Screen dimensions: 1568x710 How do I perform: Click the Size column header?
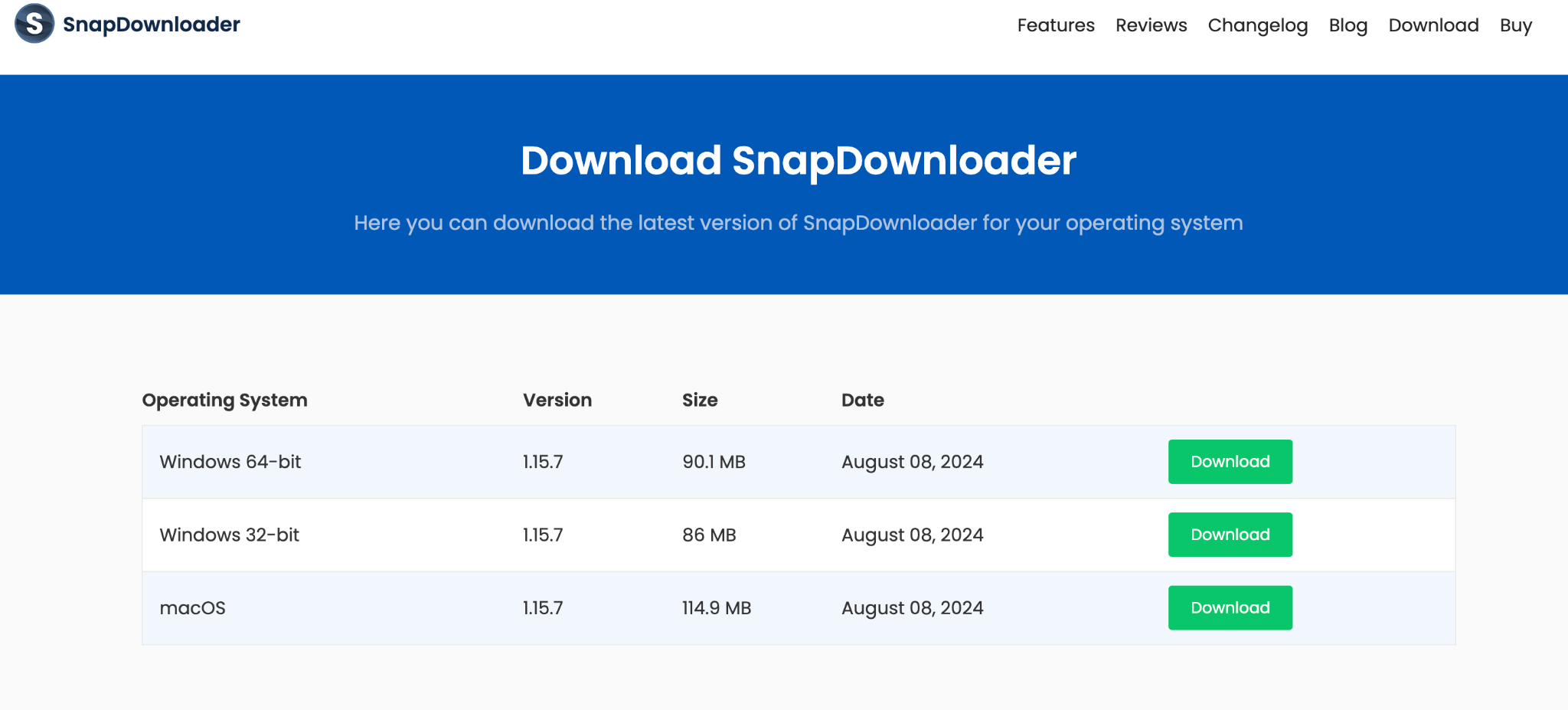(x=700, y=400)
